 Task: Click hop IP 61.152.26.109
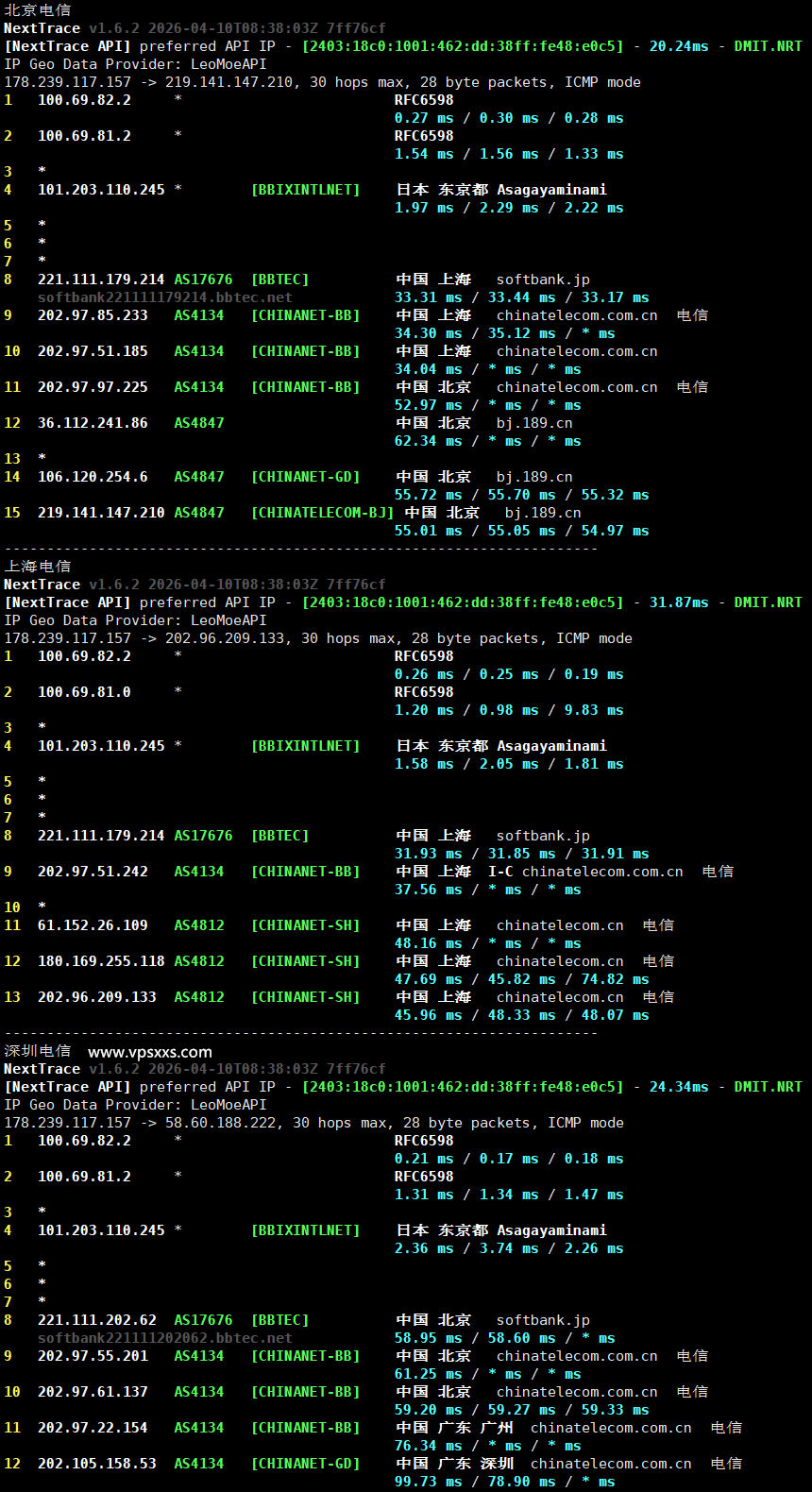point(93,925)
